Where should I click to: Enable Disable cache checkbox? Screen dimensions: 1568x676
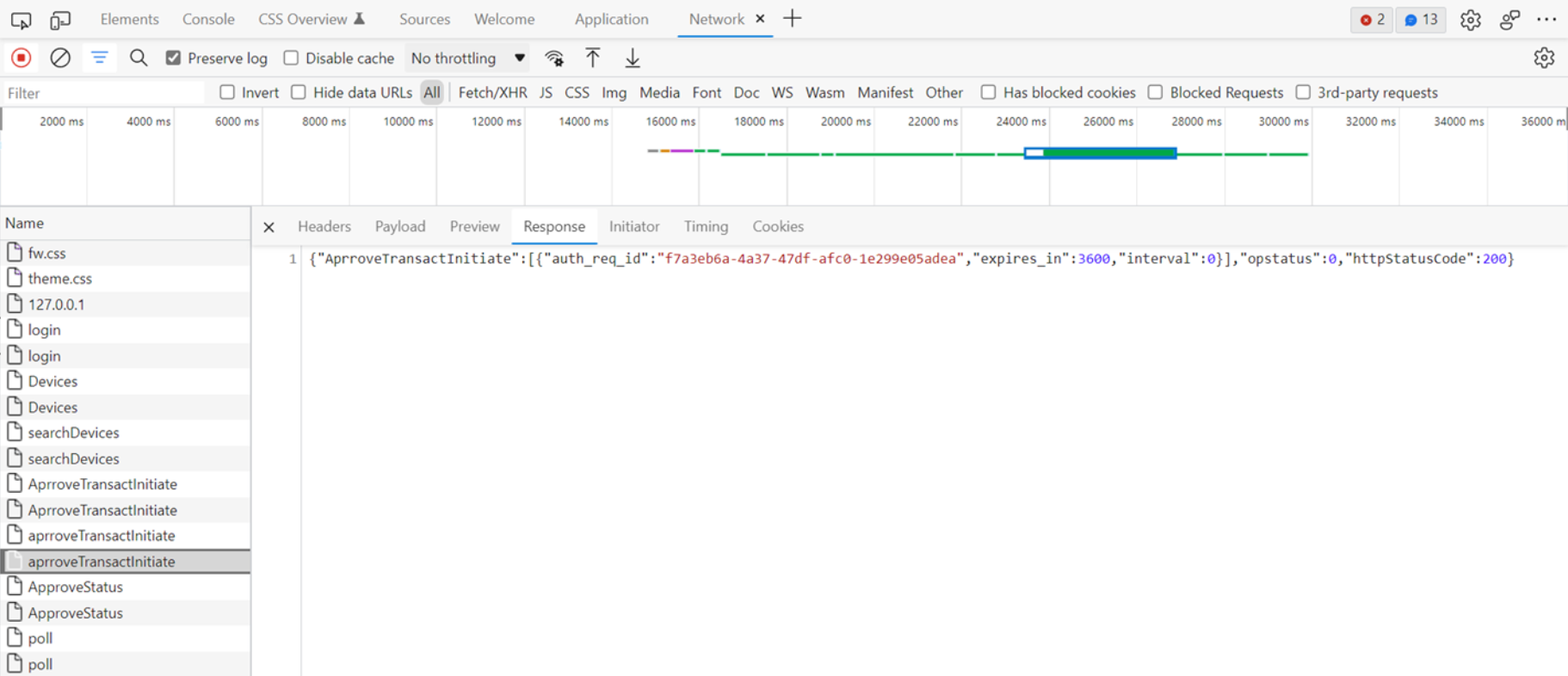tap(291, 58)
